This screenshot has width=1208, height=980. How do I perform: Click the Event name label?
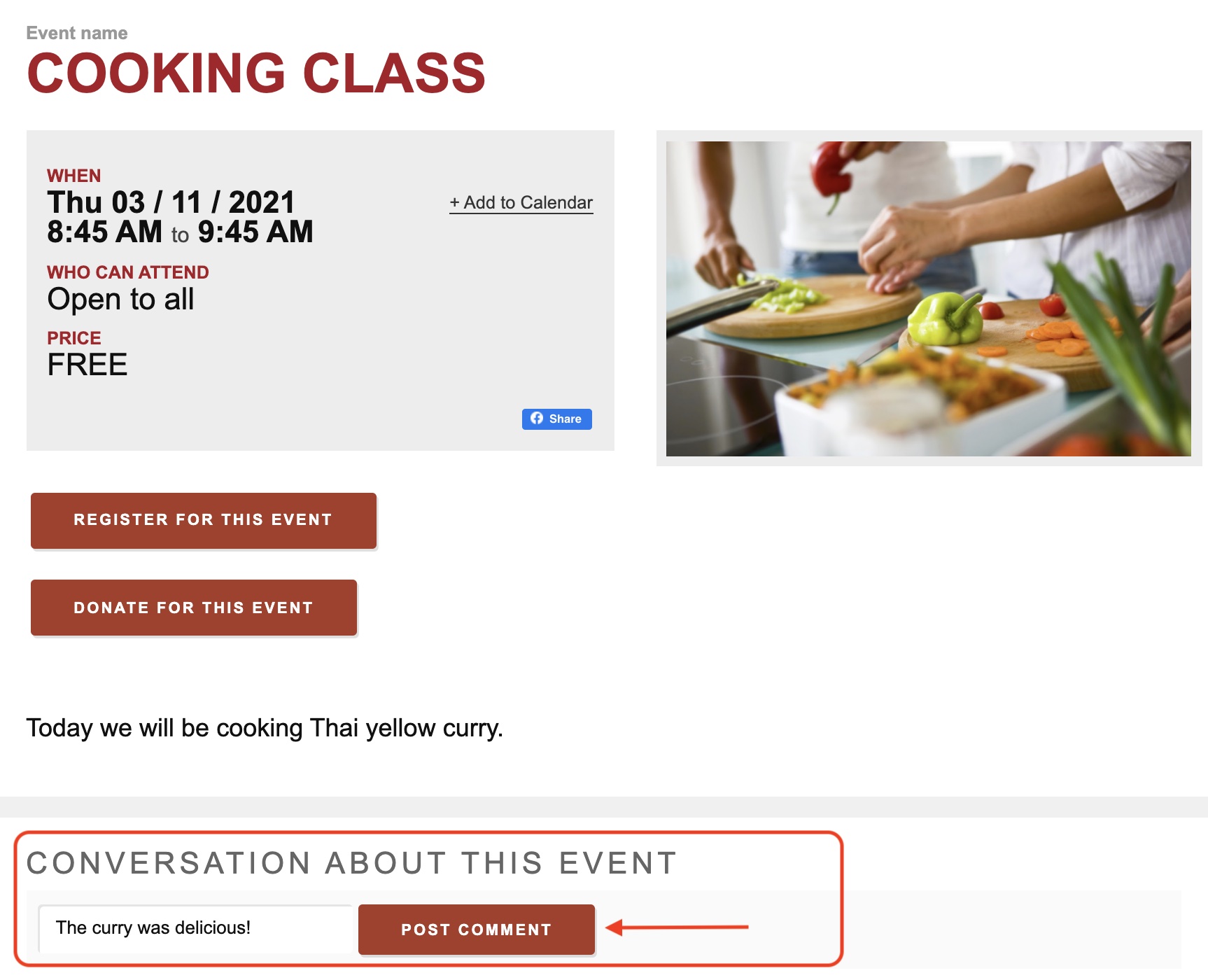click(77, 33)
